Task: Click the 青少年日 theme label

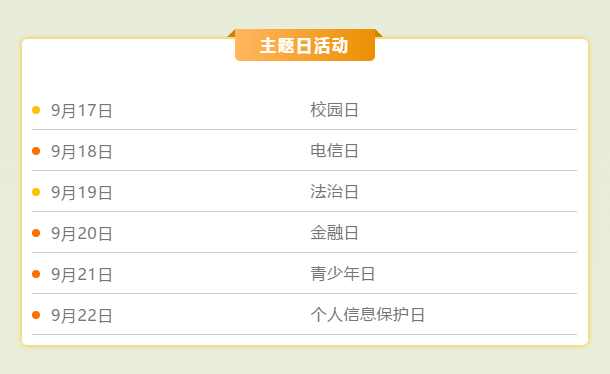Action: tap(342, 274)
